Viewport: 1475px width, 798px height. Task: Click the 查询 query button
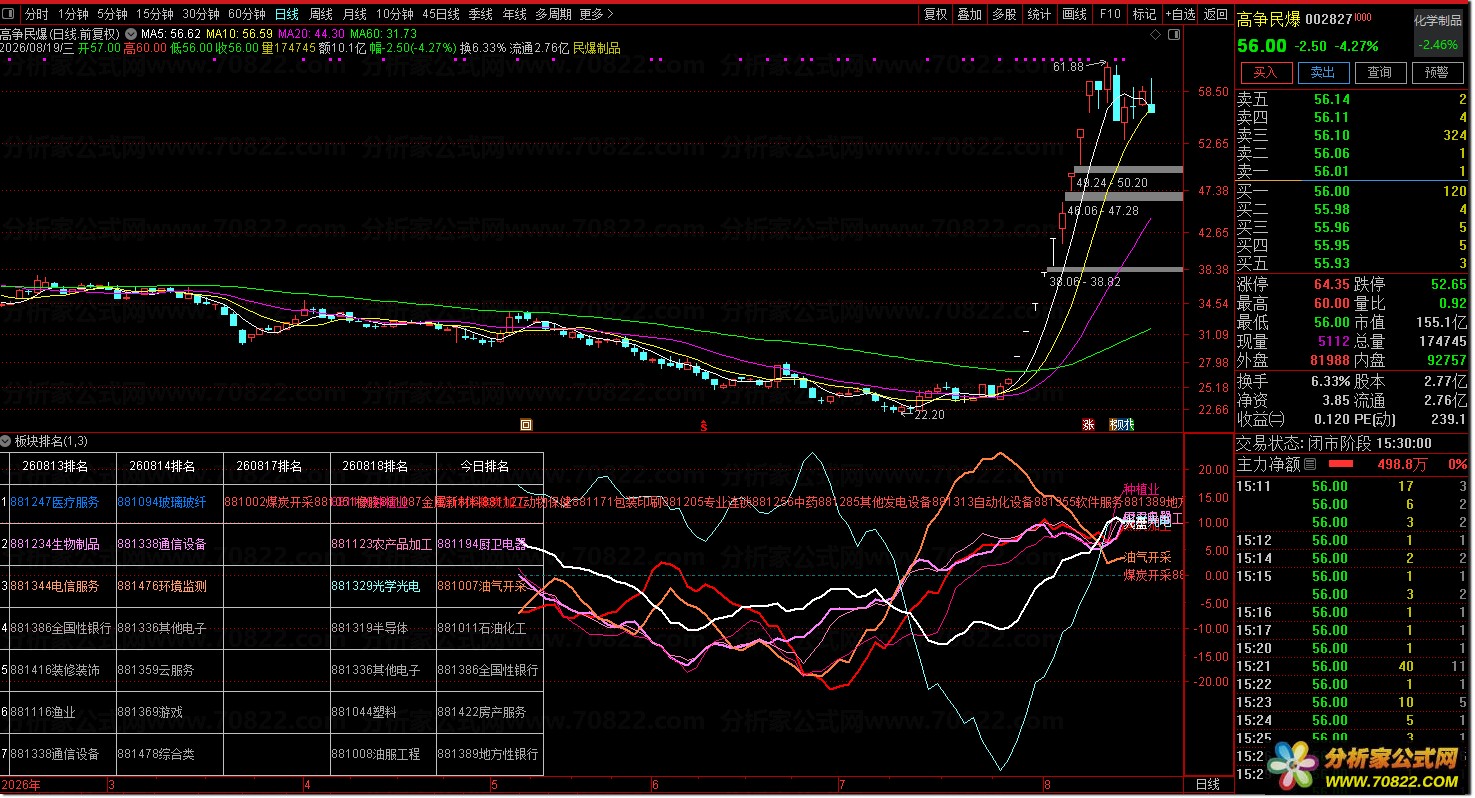[1380, 73]
